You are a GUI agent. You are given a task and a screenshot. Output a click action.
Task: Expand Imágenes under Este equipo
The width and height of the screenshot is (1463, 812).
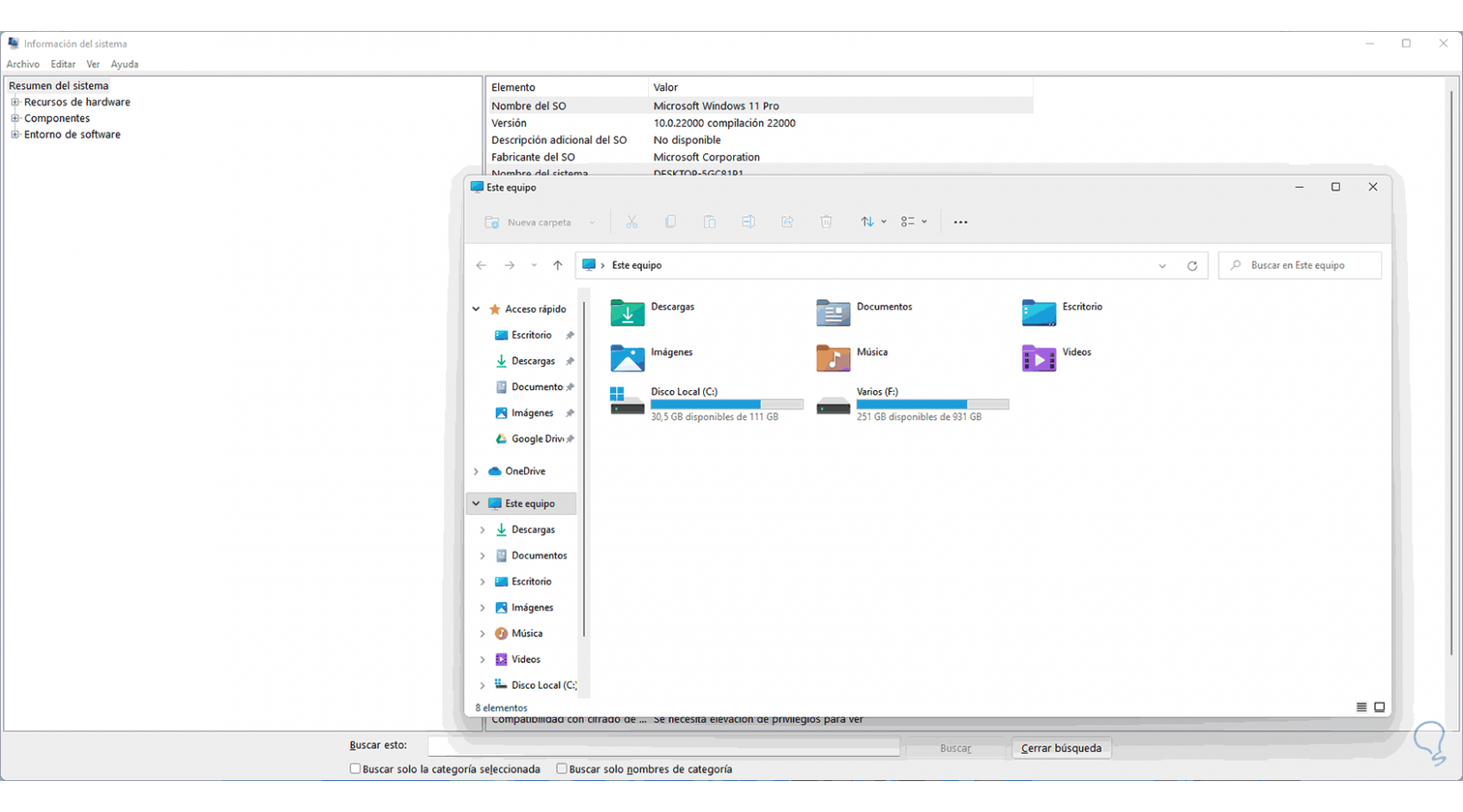click(482, 608)
